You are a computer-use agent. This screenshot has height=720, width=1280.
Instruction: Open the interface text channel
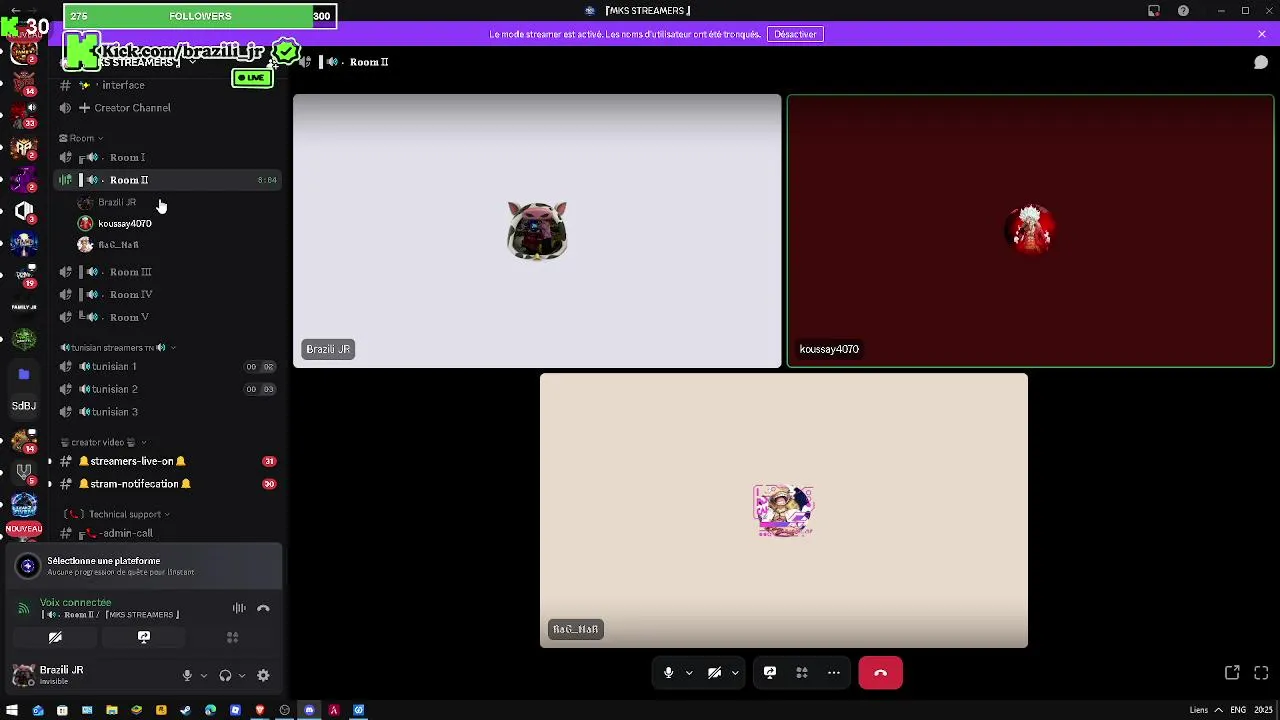166,86
